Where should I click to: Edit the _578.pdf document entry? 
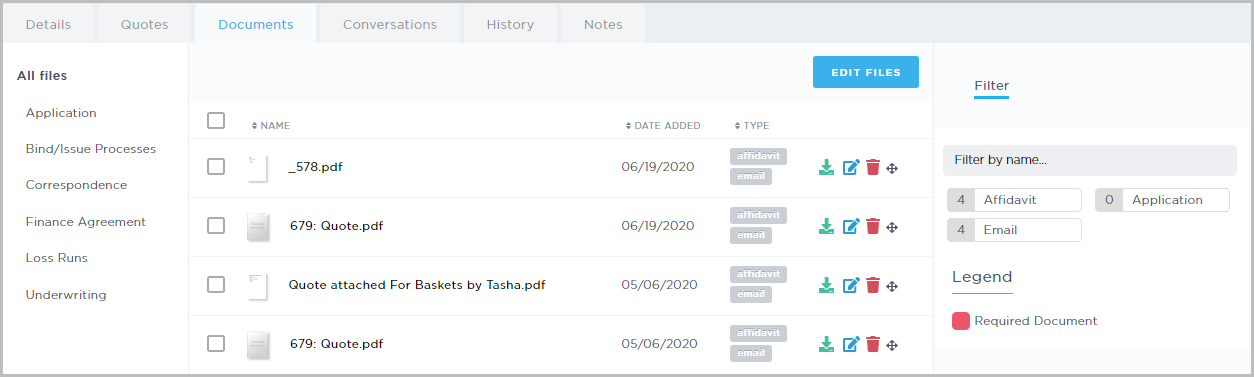[851, 167]
